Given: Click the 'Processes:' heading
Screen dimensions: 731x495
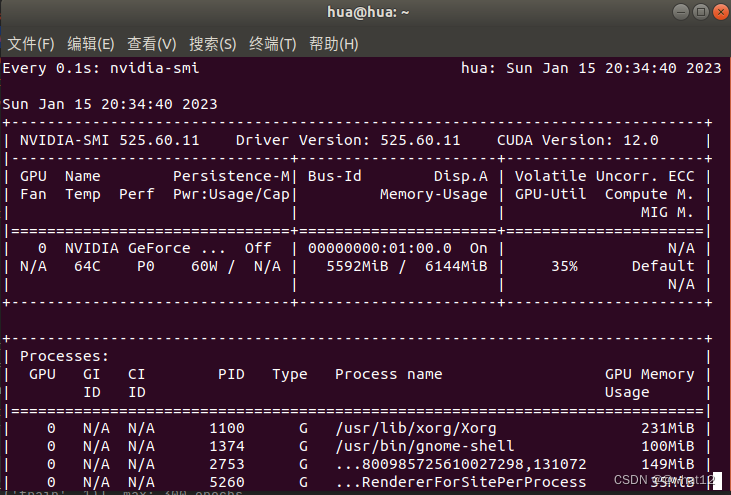Looking at the screenshot, I should click(x=64, y=357).
